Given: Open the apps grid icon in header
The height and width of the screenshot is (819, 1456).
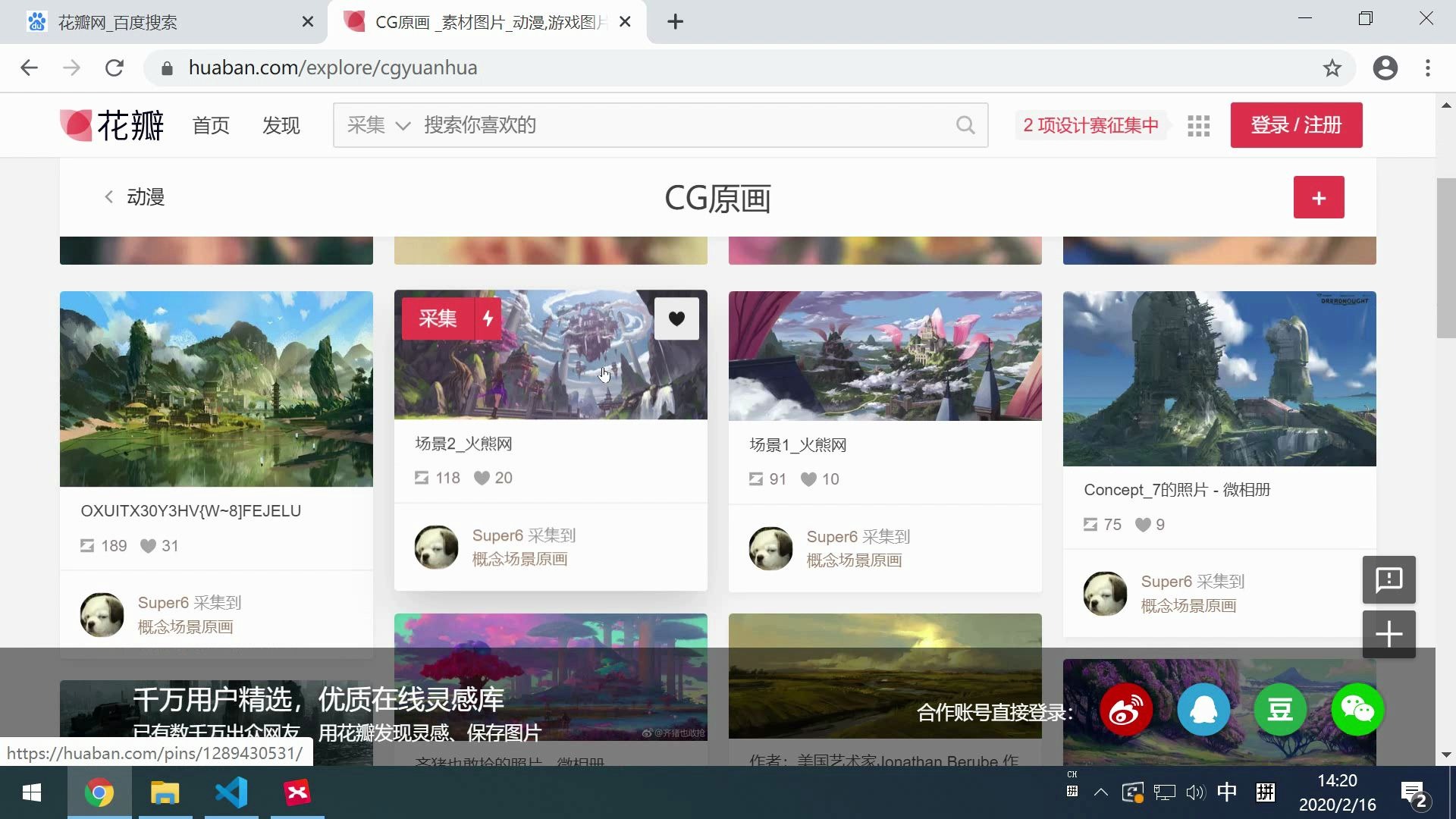Looking at the screenshot, I should tap(1198, 125).
